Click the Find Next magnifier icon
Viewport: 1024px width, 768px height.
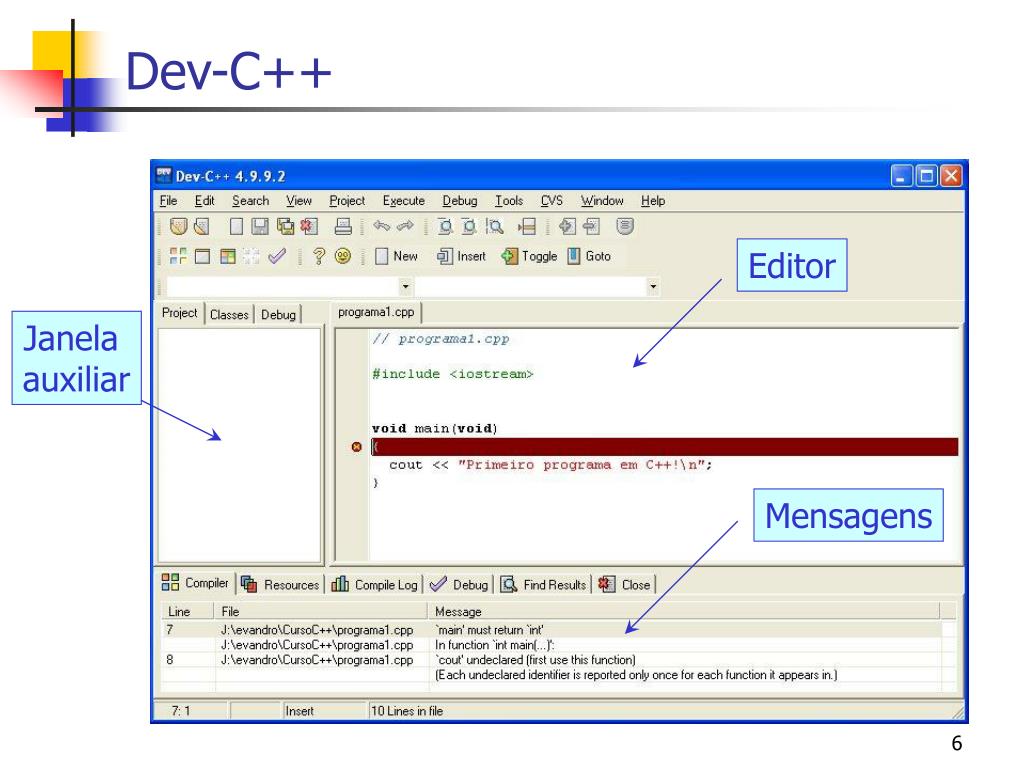pyautogui.click(x=494, y=227)
